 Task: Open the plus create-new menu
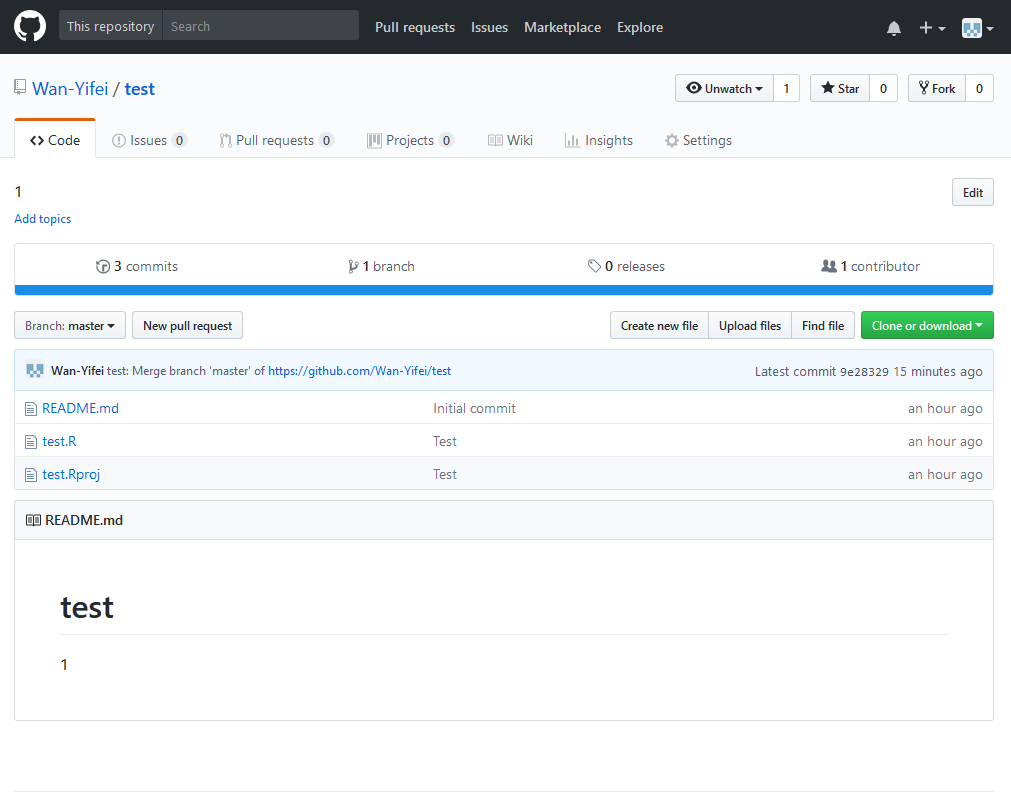(x=932, y=28)
